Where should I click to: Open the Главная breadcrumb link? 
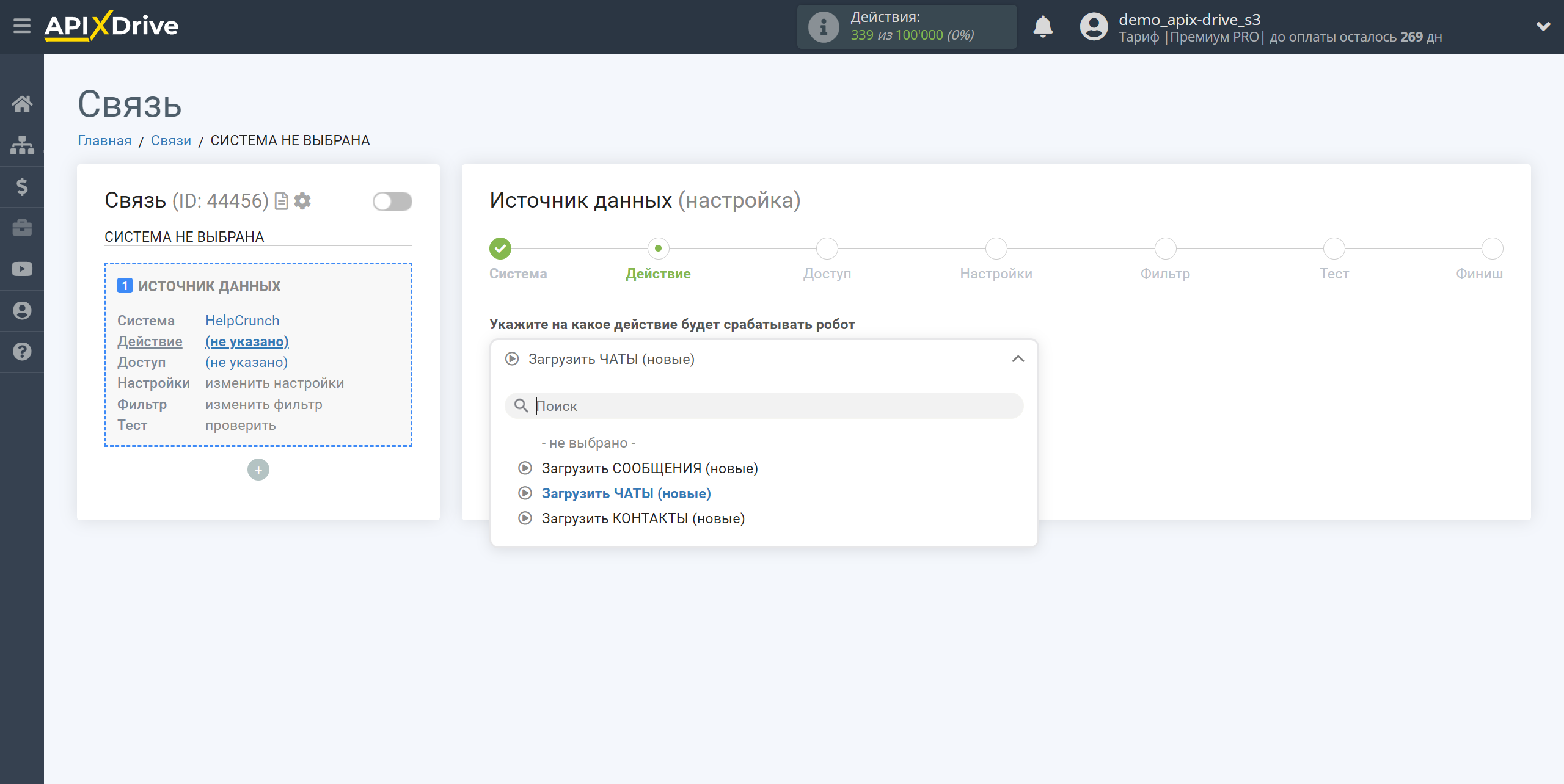coord(104,140)
